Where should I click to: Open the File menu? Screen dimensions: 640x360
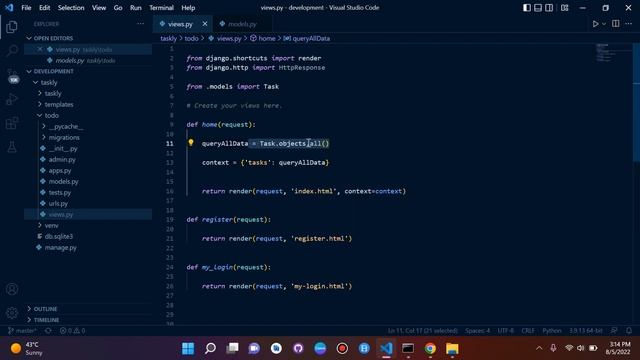(x=26, y=8)
